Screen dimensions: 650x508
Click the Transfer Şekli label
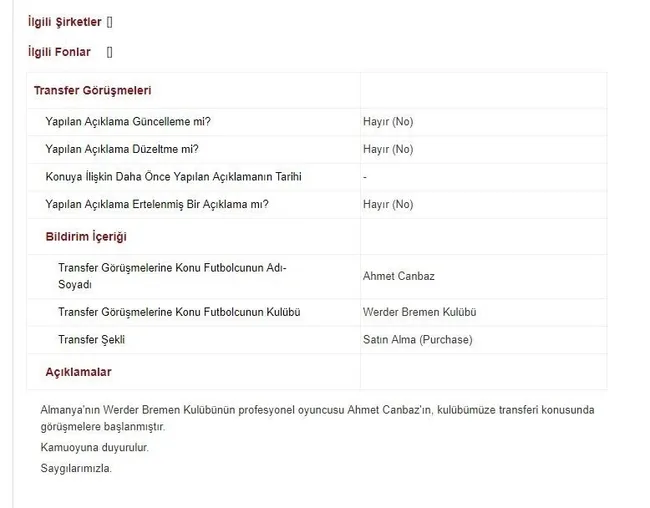coord(91,340)
